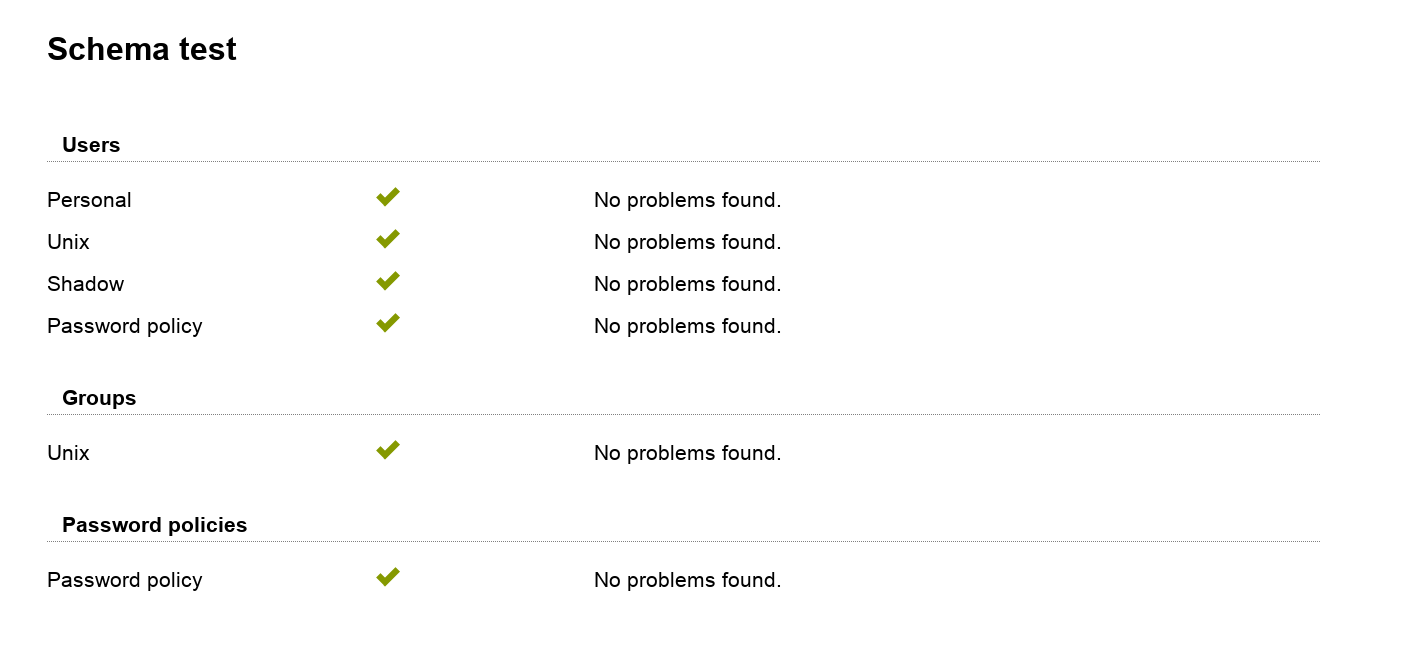Viewport: 1409px width, 654px height.
Task: Click Password policy label under Password policies
Action: tap(124, 580)
